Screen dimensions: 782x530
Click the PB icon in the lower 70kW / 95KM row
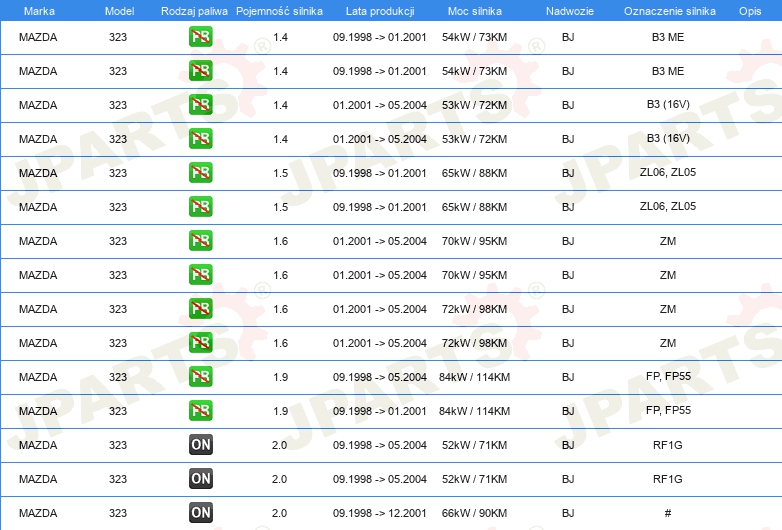pyautogui.click(x=201, y=275)
